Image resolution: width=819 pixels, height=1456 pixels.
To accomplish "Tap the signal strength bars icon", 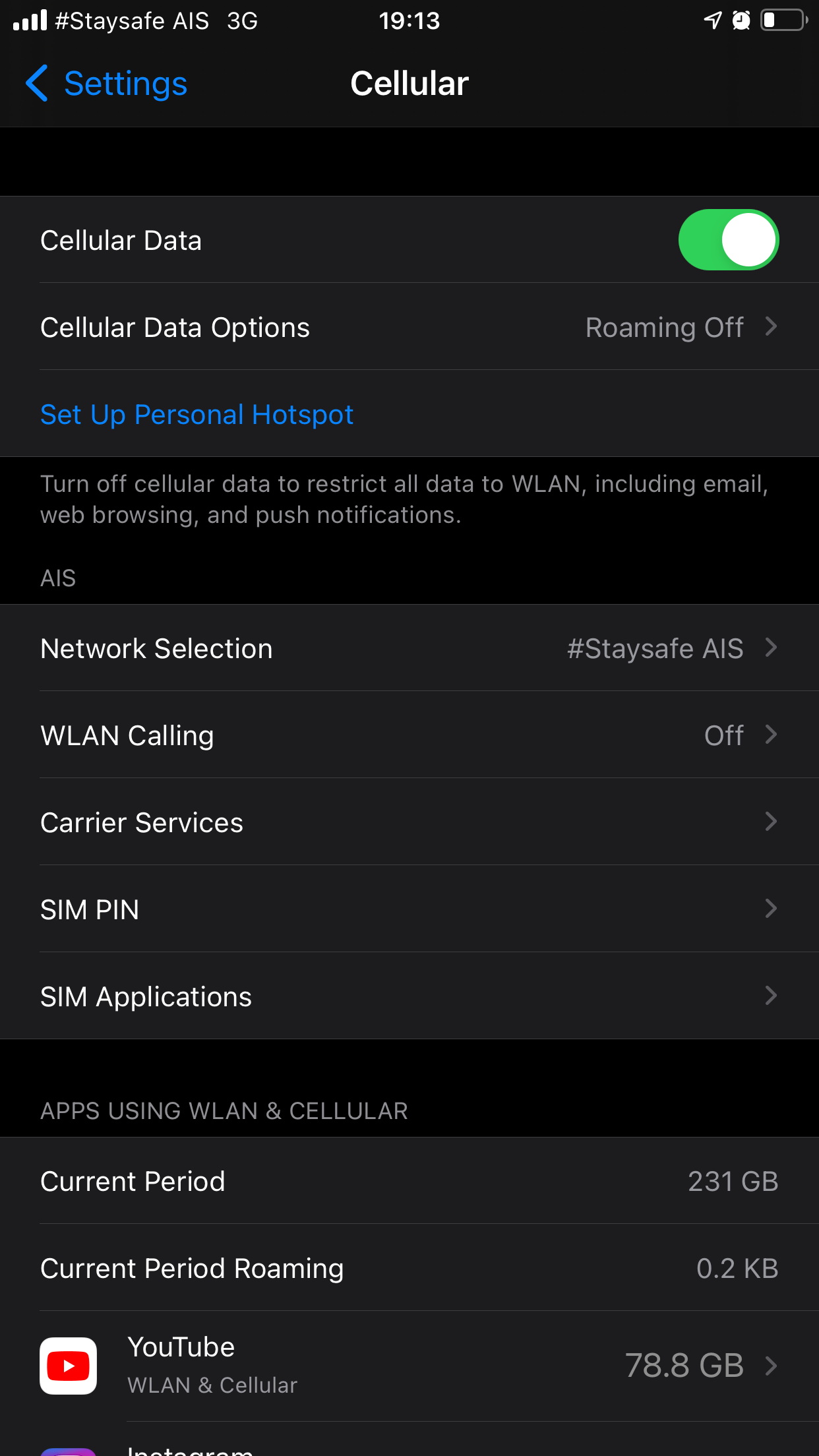I will coord(30,20).
